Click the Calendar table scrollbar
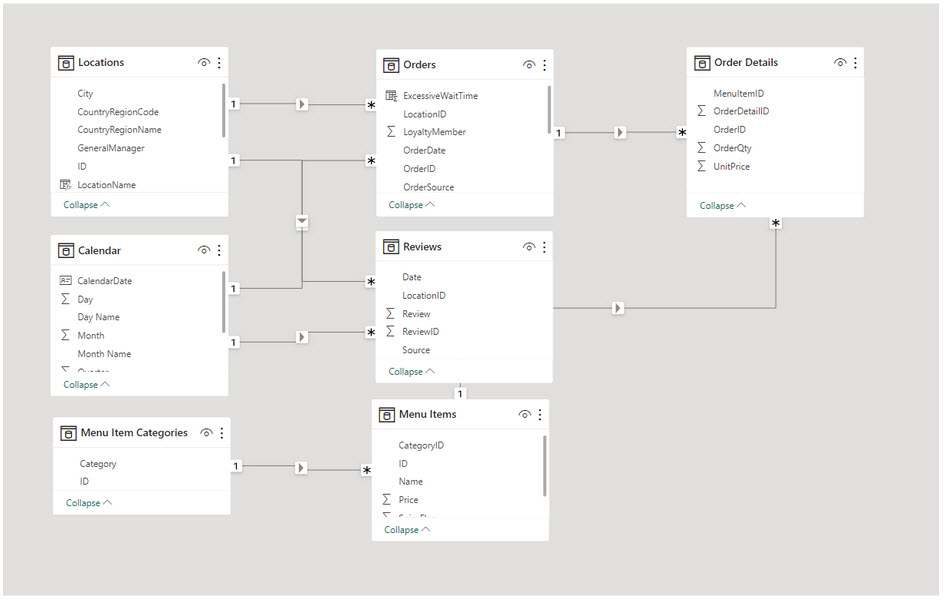The height and width of the screenshot is (600, 944). 223,302
